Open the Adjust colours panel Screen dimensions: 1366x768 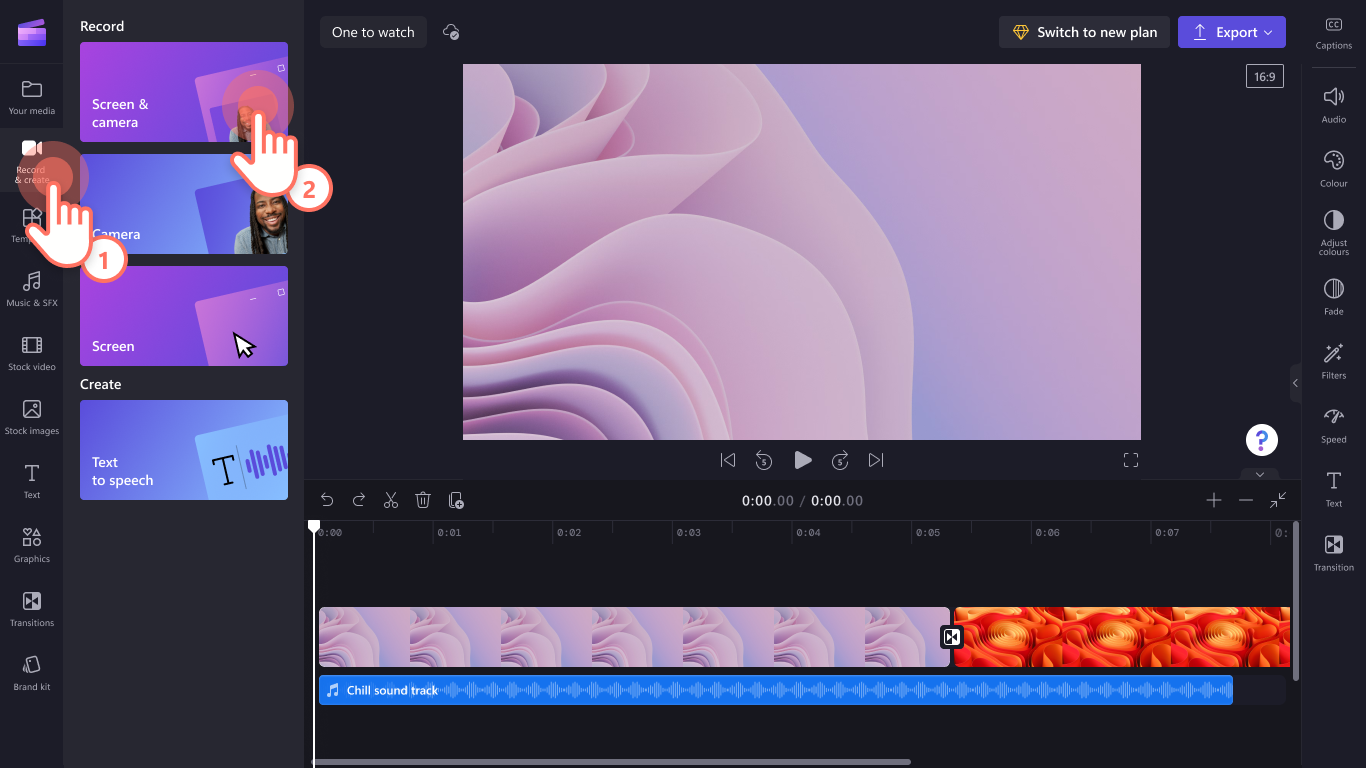(x=1333, y=231)
